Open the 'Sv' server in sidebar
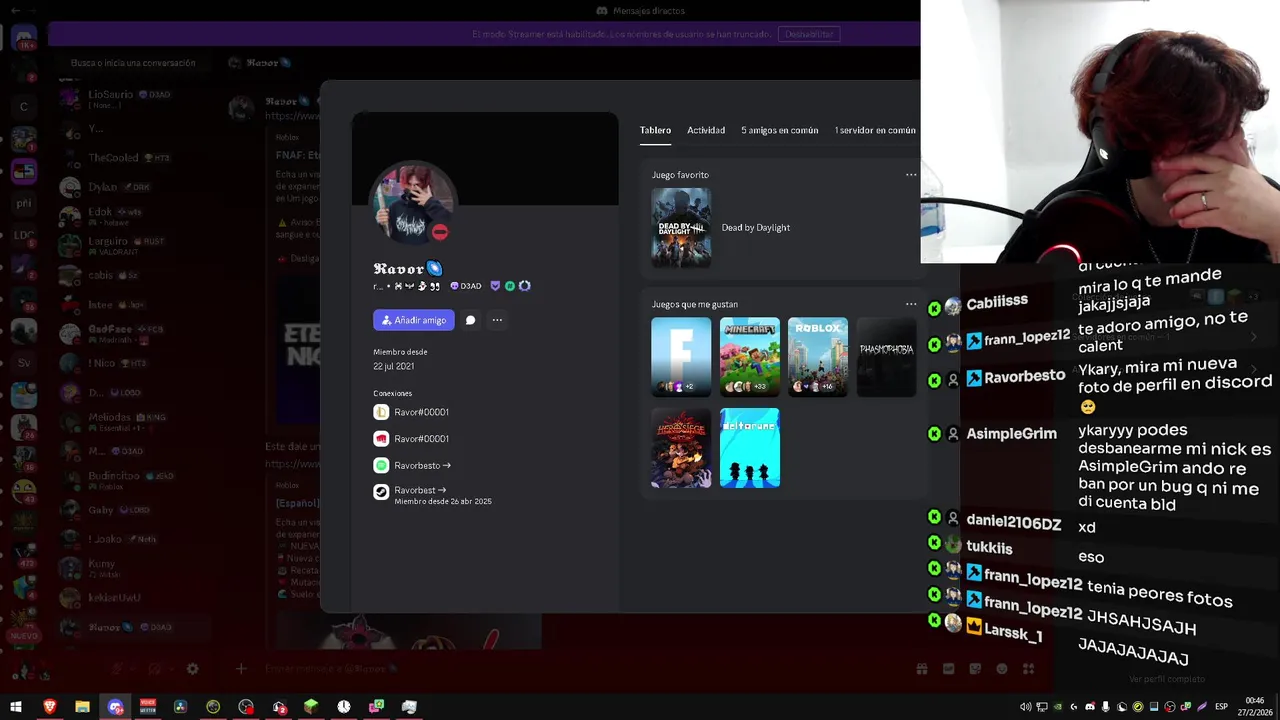This screenshot has height=720, width=1280. [24, 363]
